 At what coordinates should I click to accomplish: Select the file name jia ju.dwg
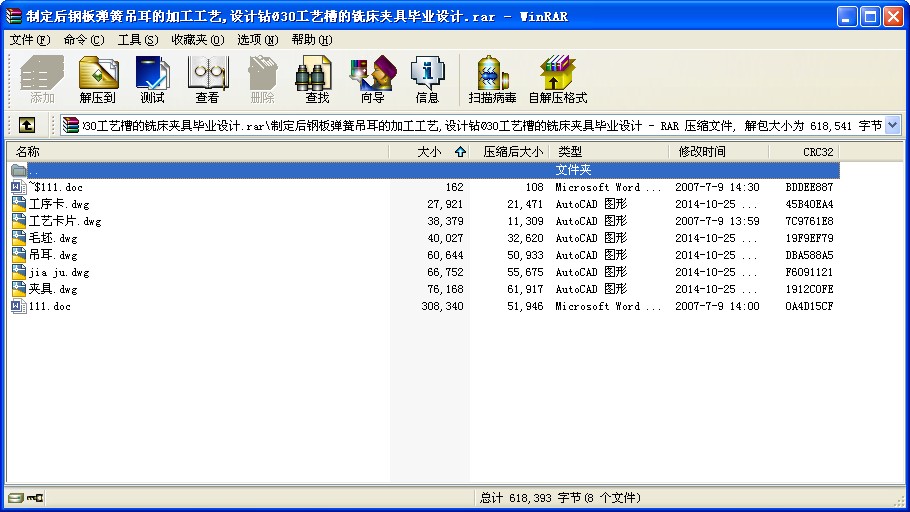[x=59, y=272]
